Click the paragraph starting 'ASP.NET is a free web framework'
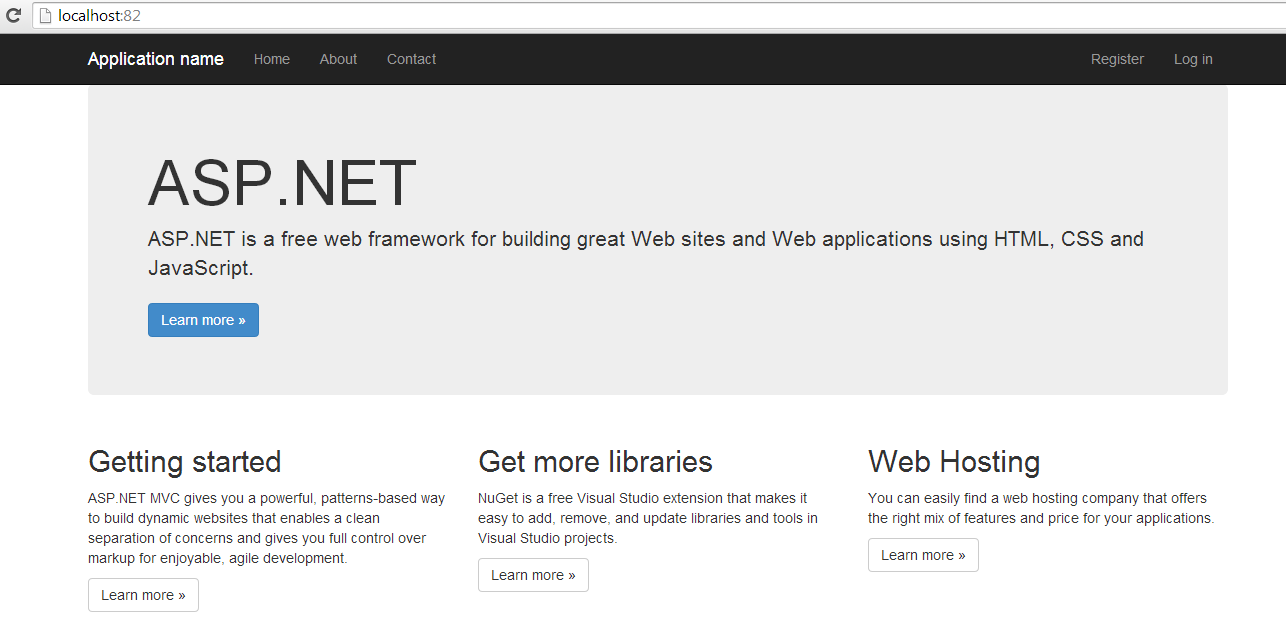 (646, 253)
